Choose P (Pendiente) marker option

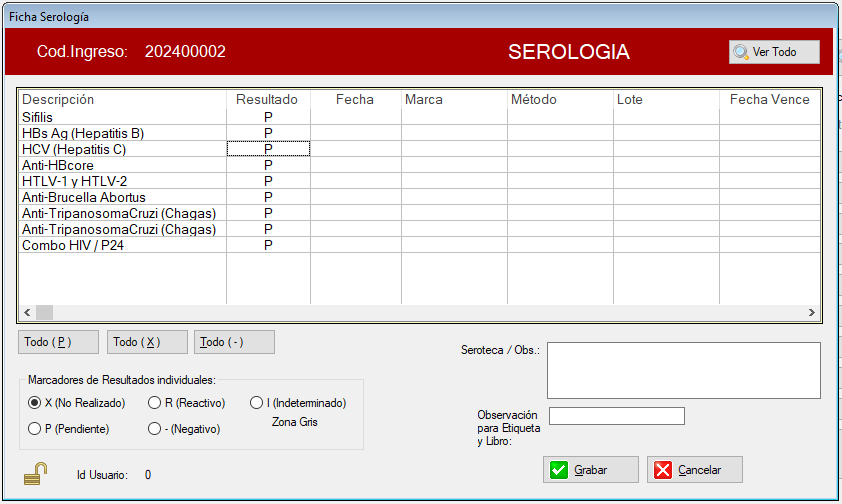[x=35, y=429]
